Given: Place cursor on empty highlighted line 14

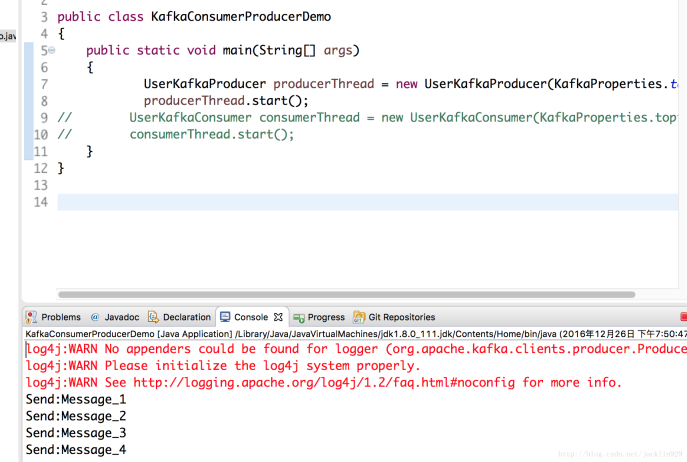Looking at the screenshot, I should coord(368,202).
